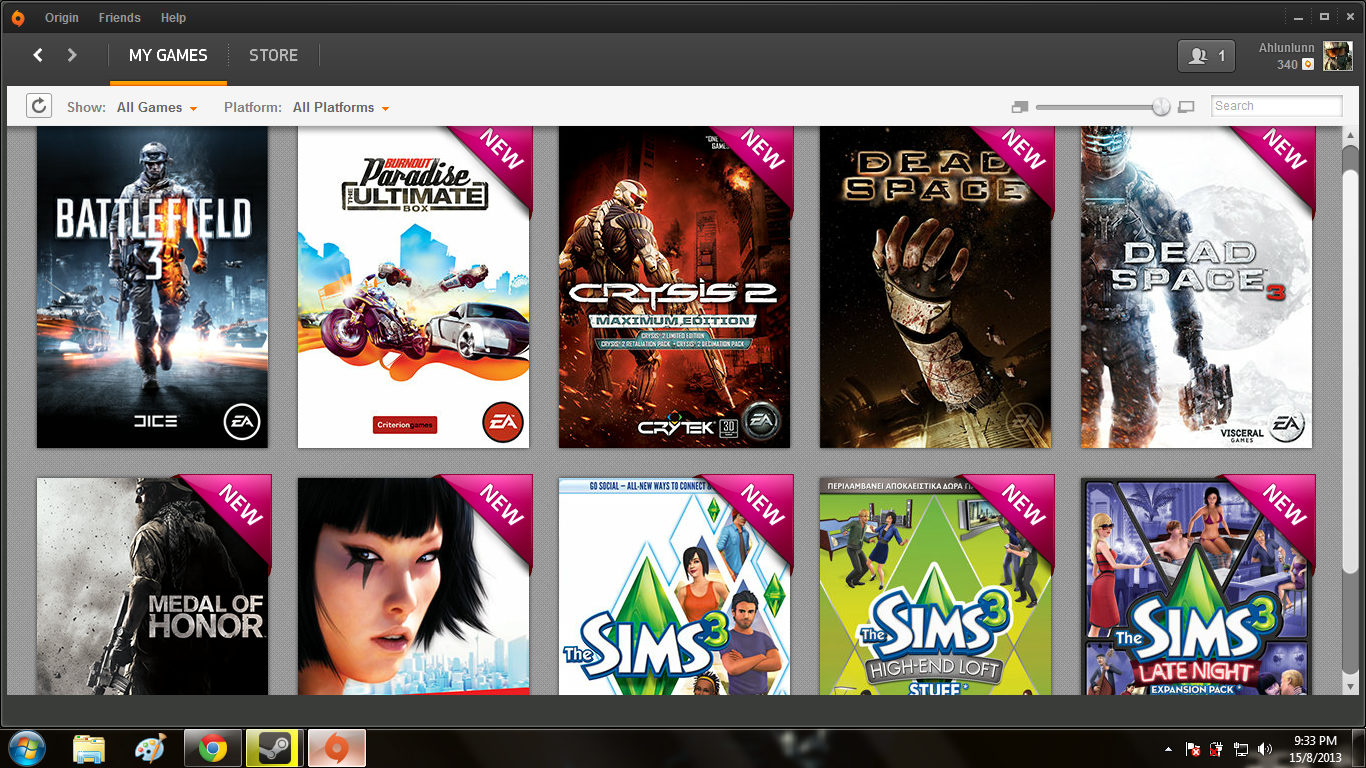1366x768 pixels.
Task: Click the Origin taskbar button
Action: click(337, 748)
